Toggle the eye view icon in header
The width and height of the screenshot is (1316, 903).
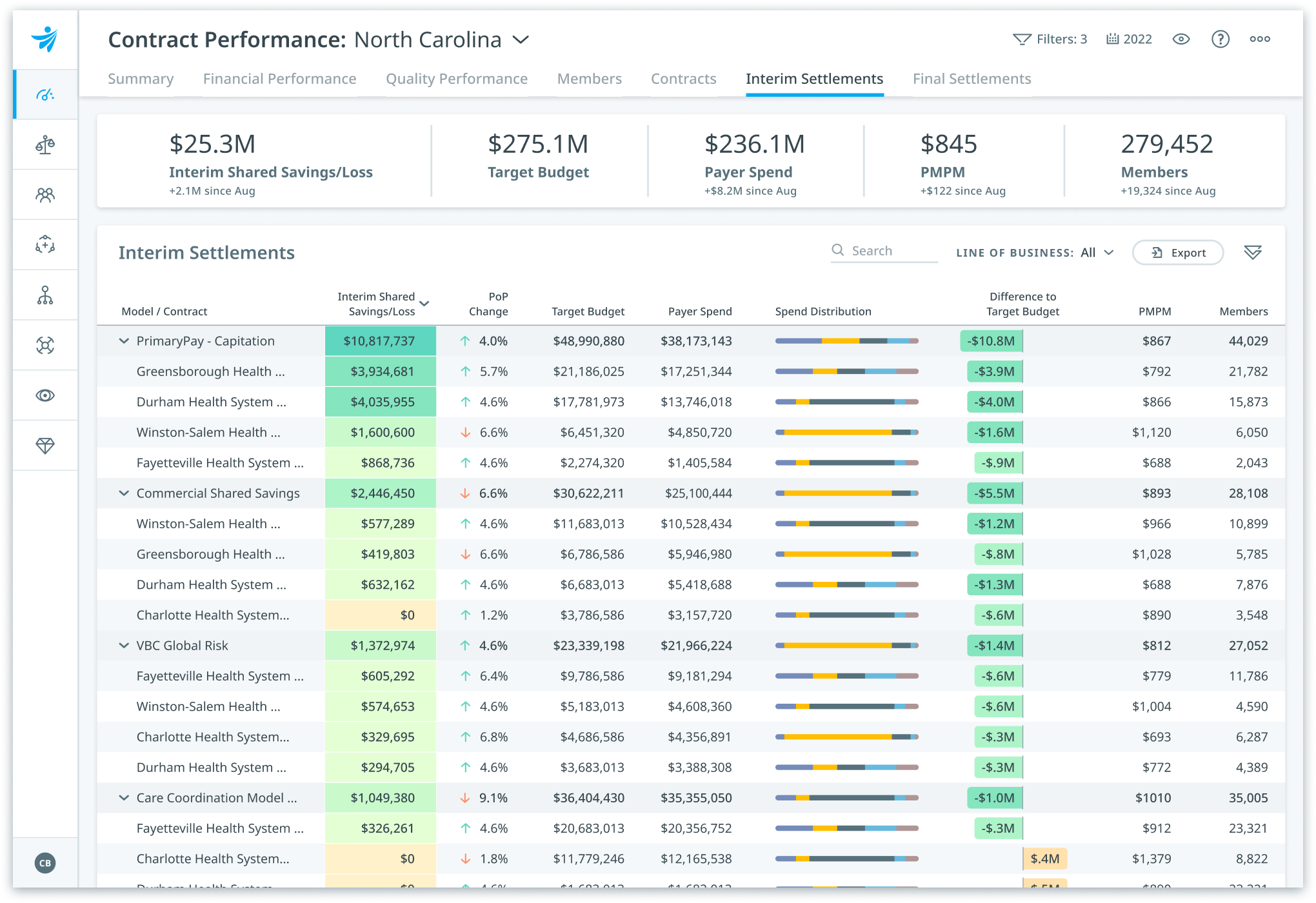pos(1181,39)
